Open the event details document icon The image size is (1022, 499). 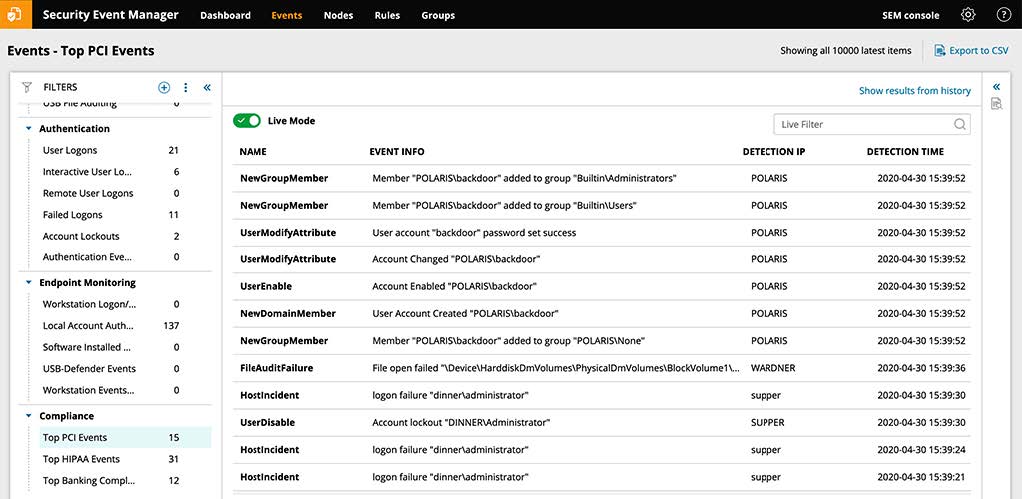point(996,104)
